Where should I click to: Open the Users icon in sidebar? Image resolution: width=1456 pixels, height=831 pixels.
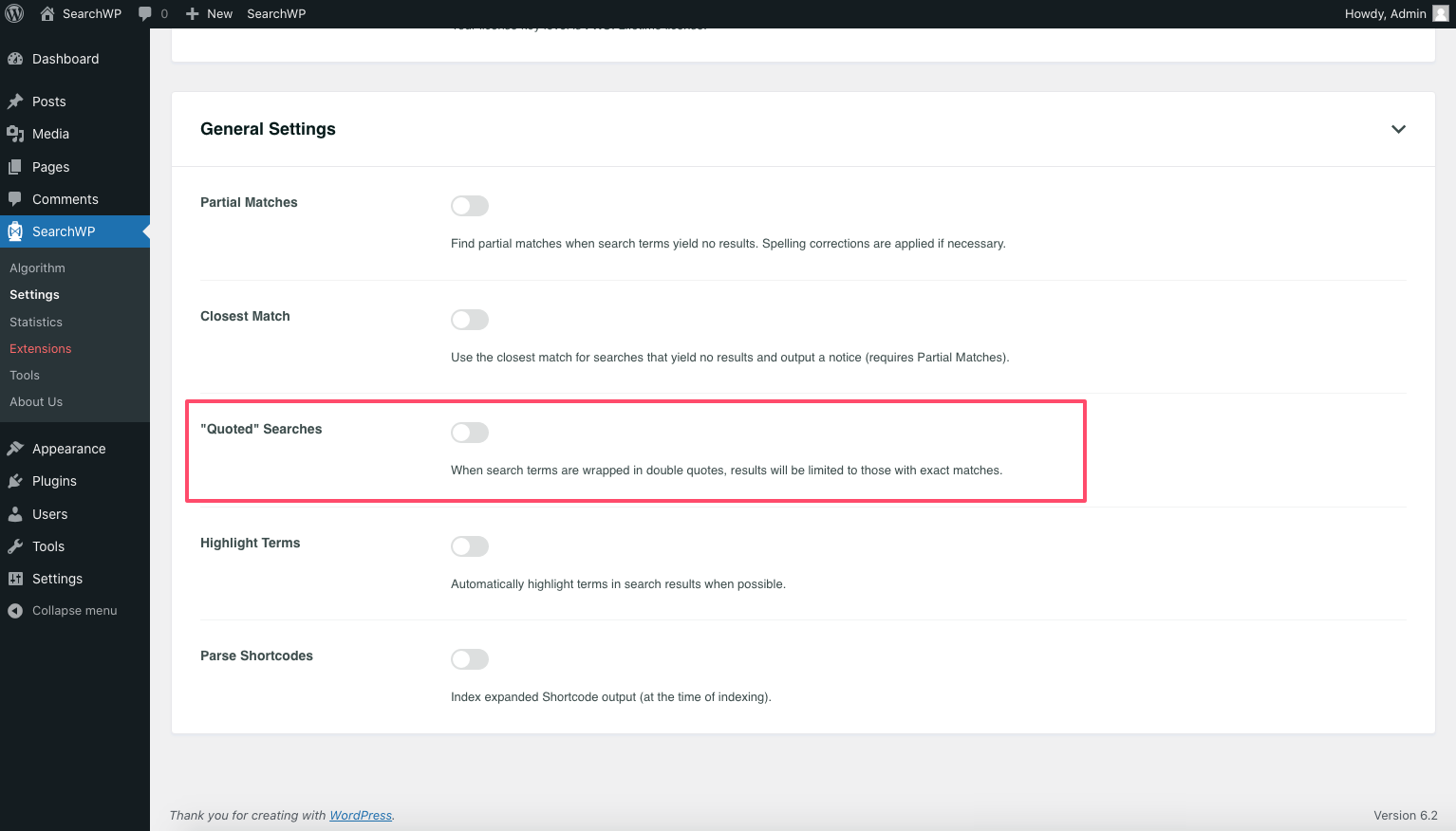(15, 513)
